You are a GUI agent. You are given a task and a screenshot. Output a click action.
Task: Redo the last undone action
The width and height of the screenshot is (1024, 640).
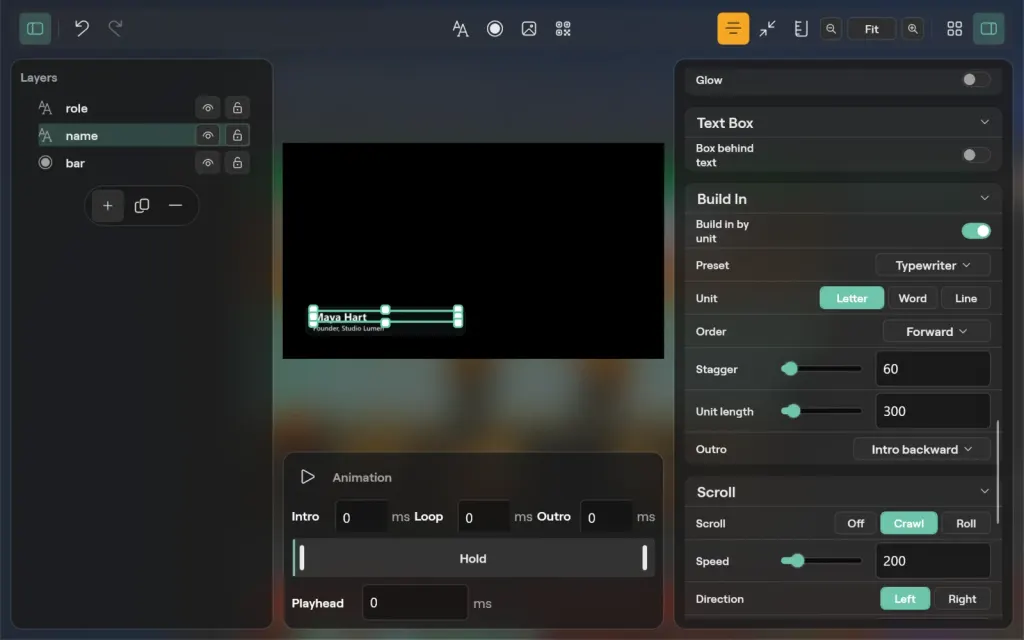(x=116, y=29)
